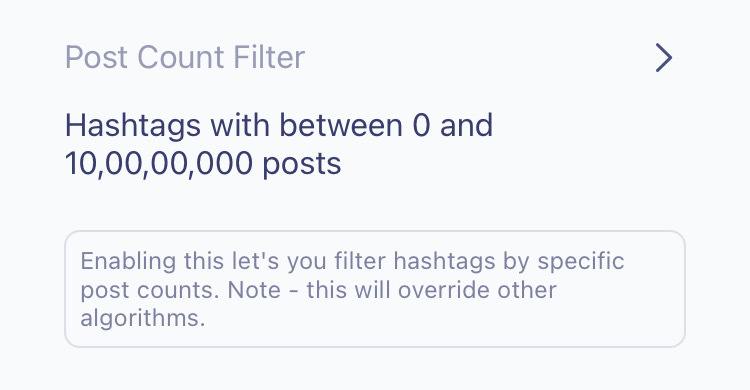Click the word 'Hashtags' in the summary
This screenshot has height=390, width=750.
click(133, 126)
